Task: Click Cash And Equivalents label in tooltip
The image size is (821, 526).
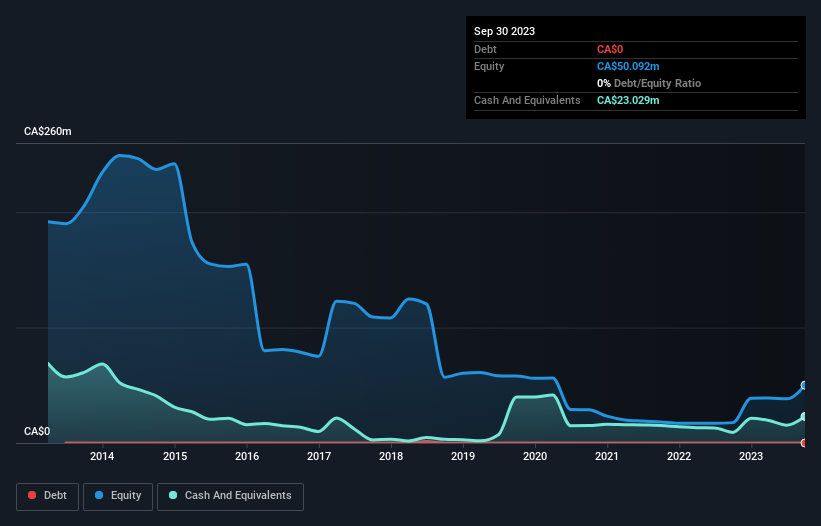Action: [x=527, y=100]
